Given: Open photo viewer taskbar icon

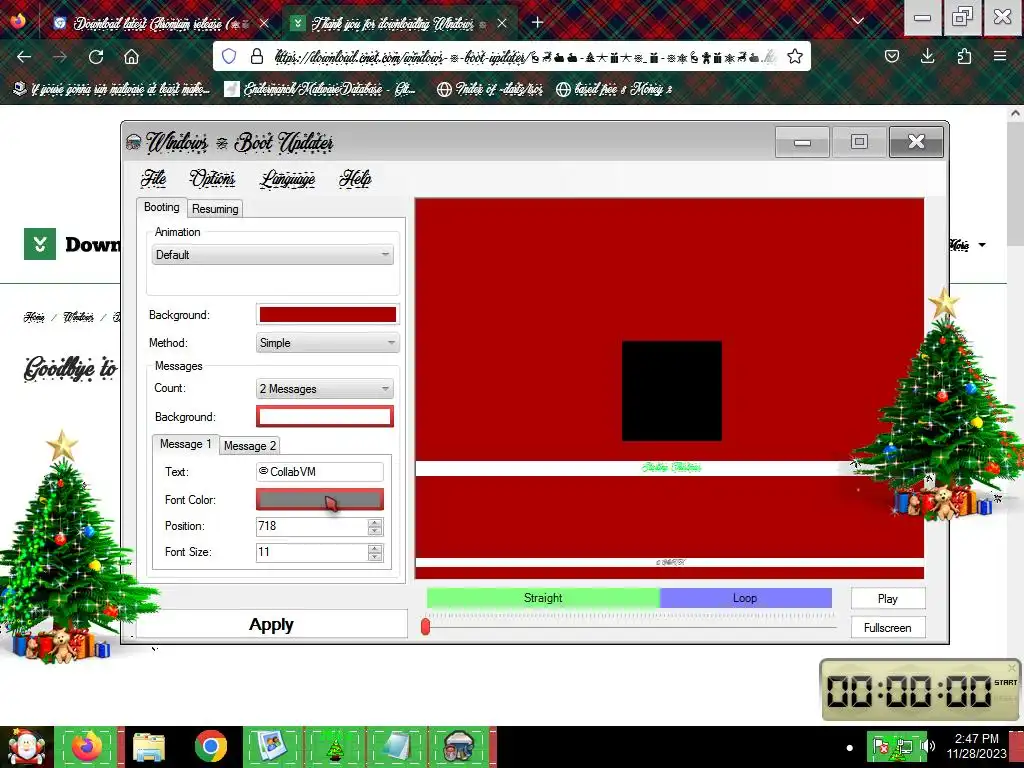Looking at the screenshot, I should tap(272, 746).
